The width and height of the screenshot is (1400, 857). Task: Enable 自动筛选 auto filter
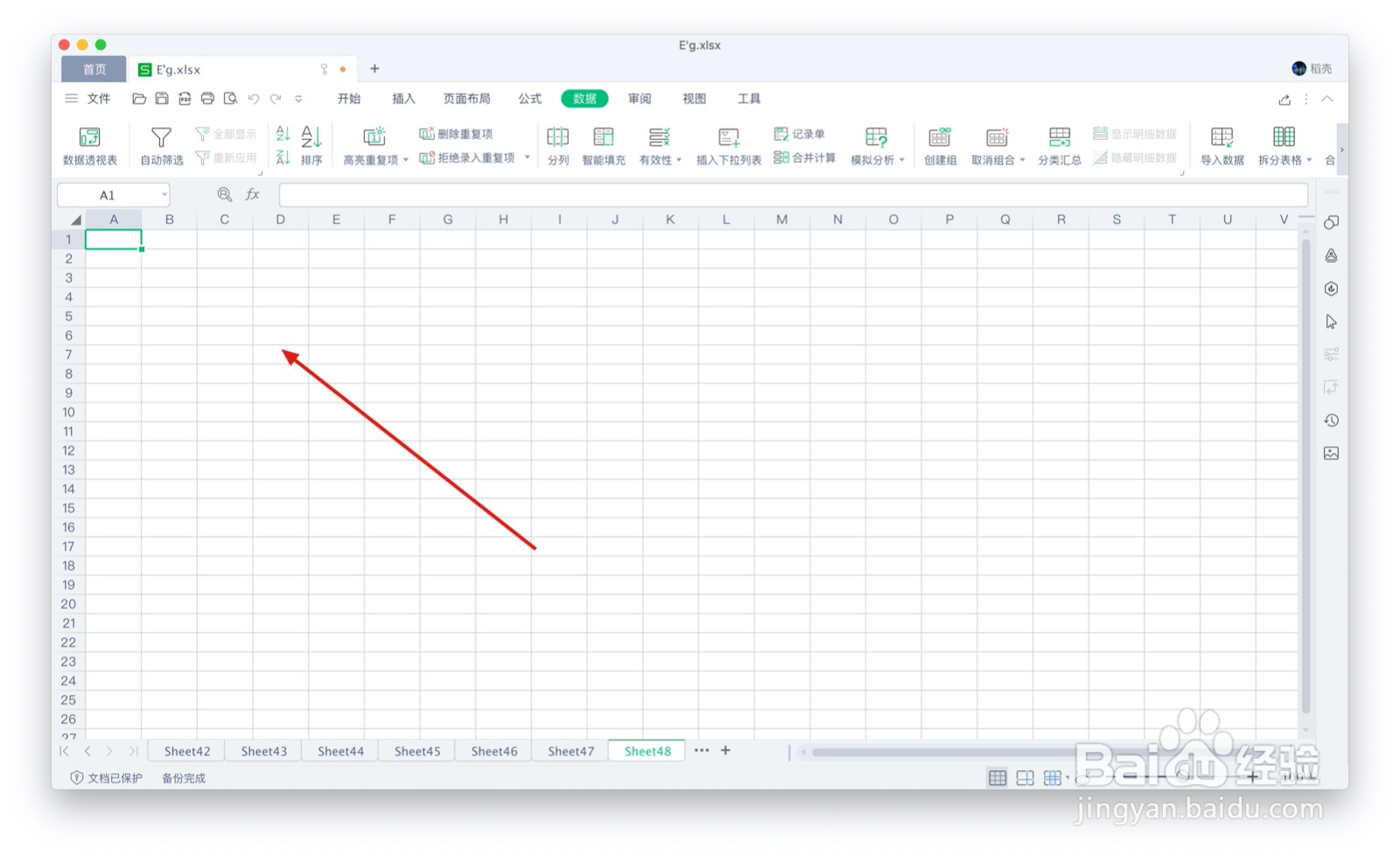click(161, 146)
